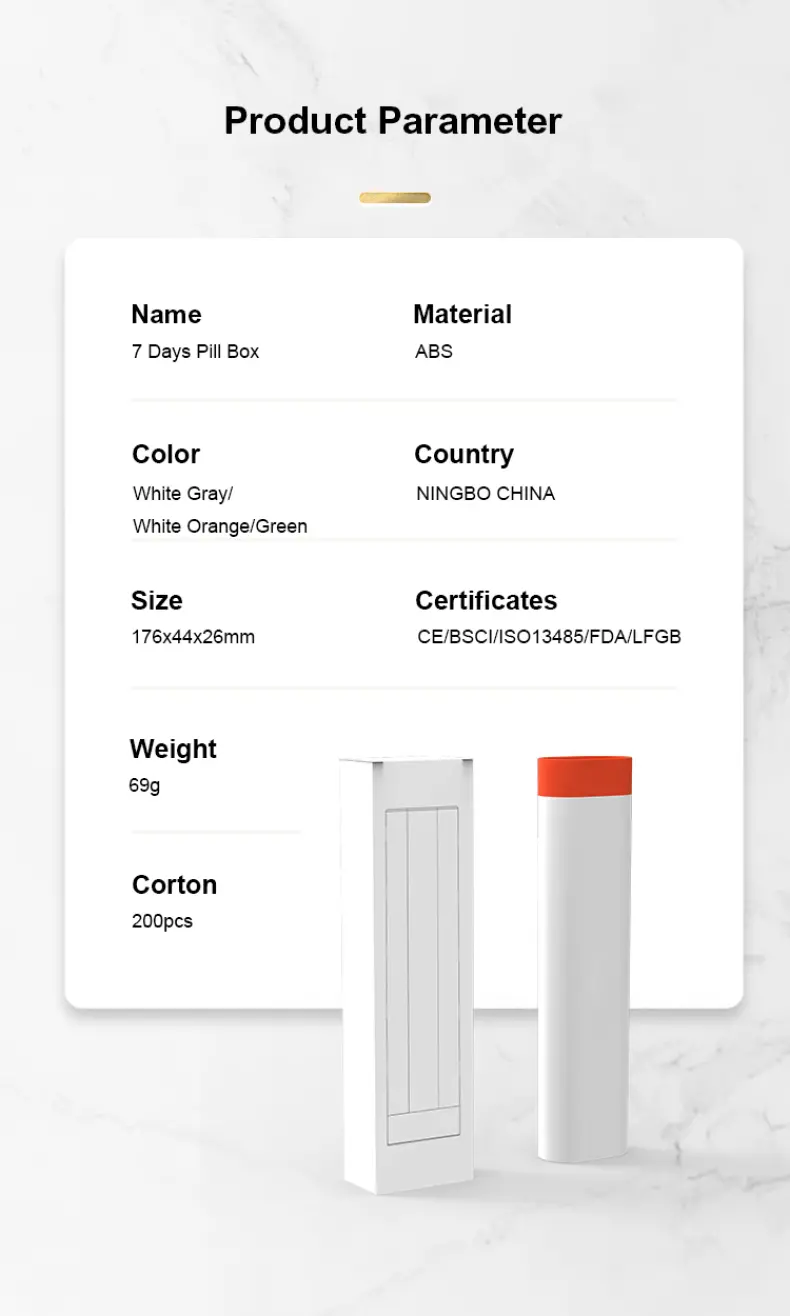Click the 7 Days Pill Box text
Screen dimensions: 790x1316
pos(195,352)
